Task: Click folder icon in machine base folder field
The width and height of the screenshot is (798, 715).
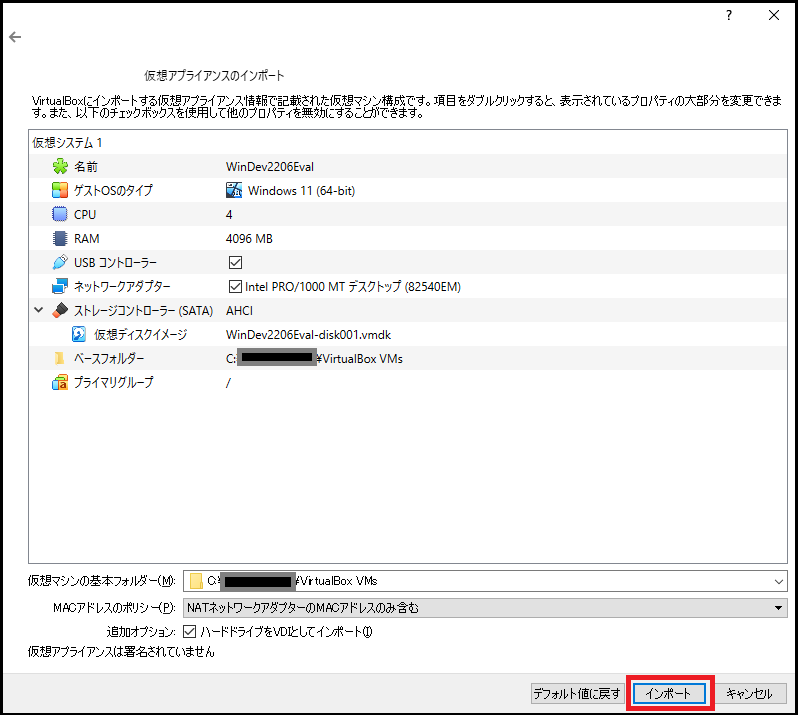Action: pyautogui.click(x=196, y=581)
